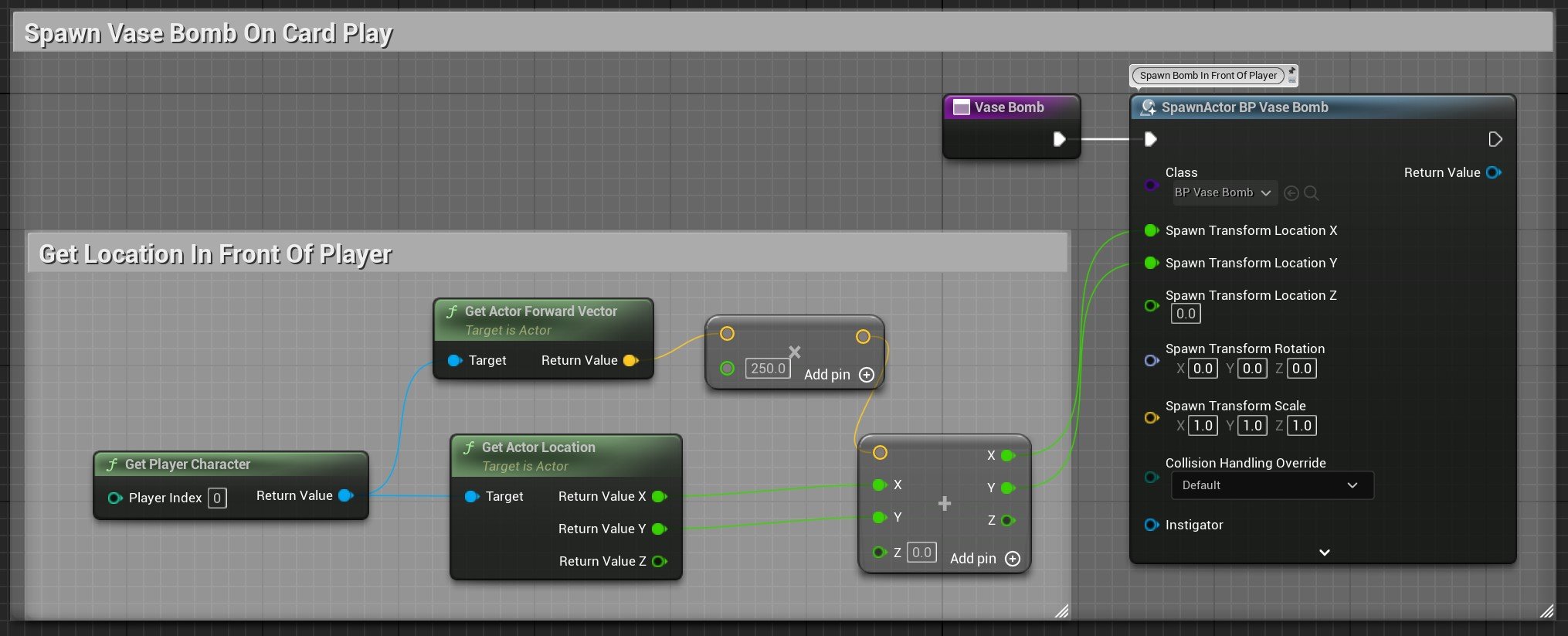
Task: Click add node X input pin
Action: 879,485
